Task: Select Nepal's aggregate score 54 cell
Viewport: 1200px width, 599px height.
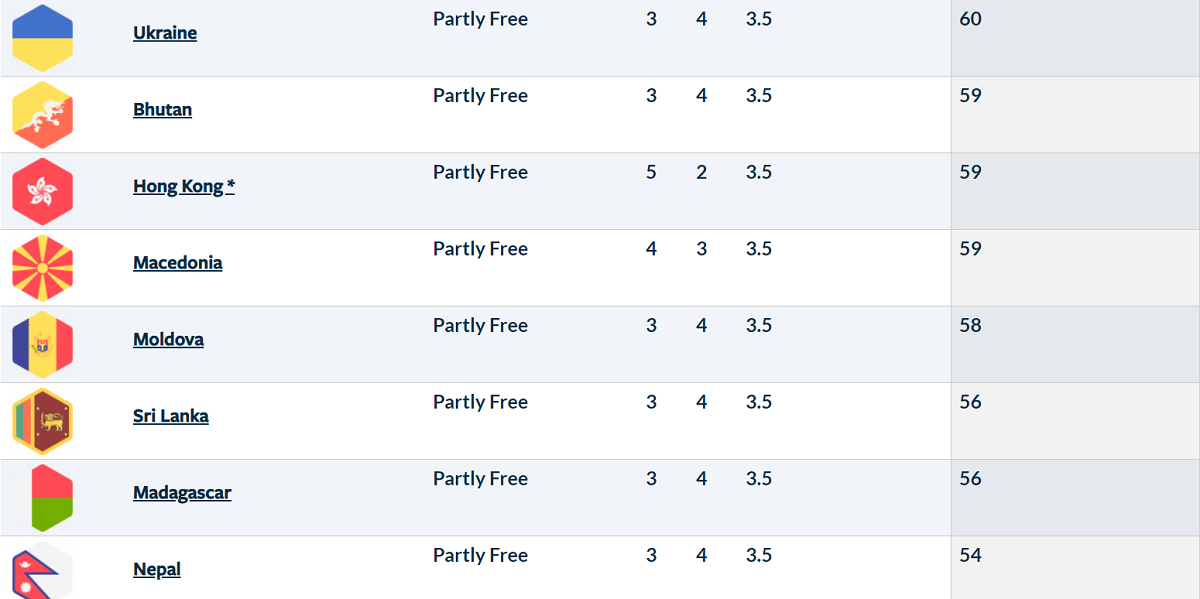Action: click(1075, 568)
